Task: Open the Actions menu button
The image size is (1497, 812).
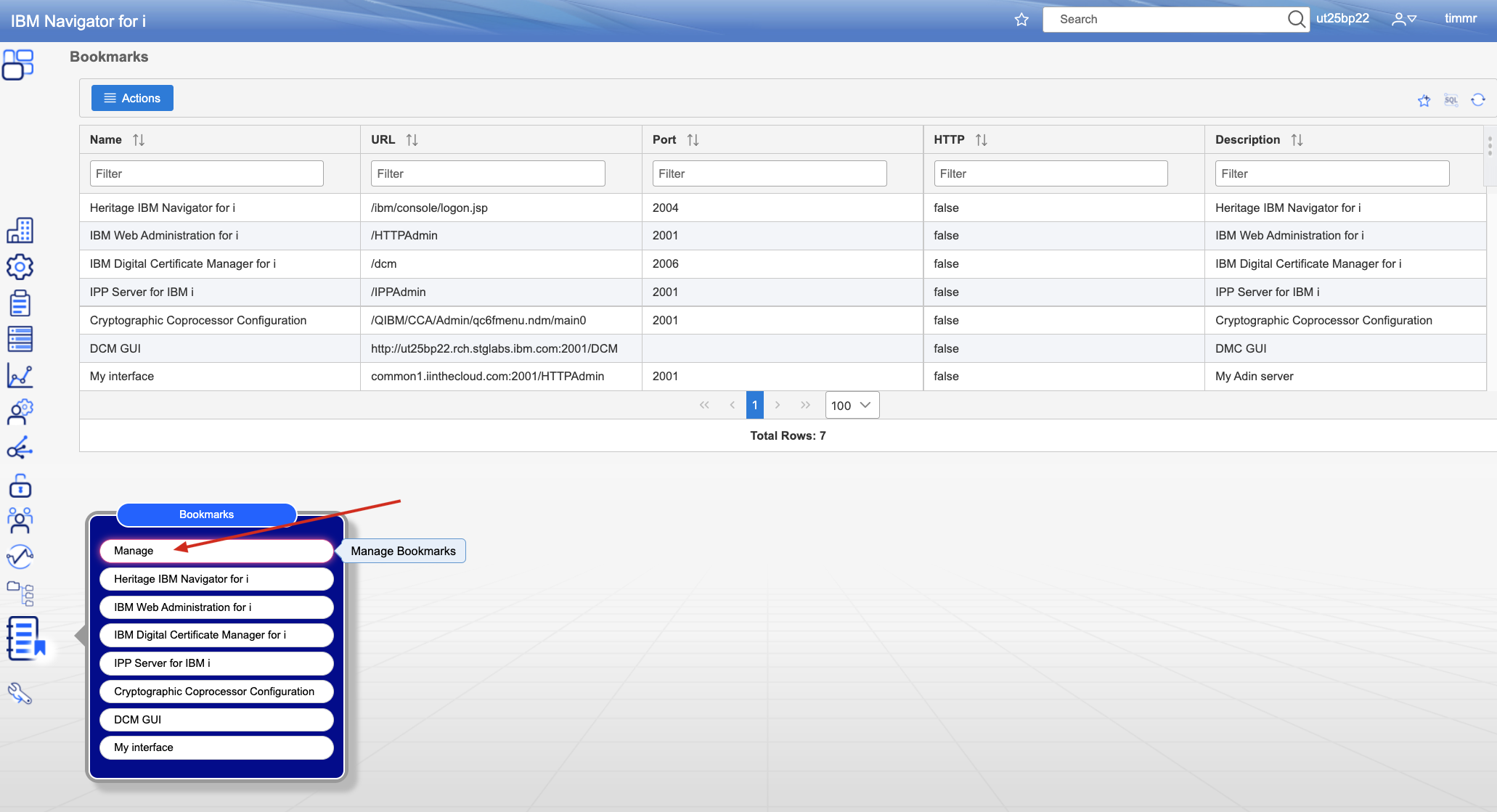Action: (132, 98)
